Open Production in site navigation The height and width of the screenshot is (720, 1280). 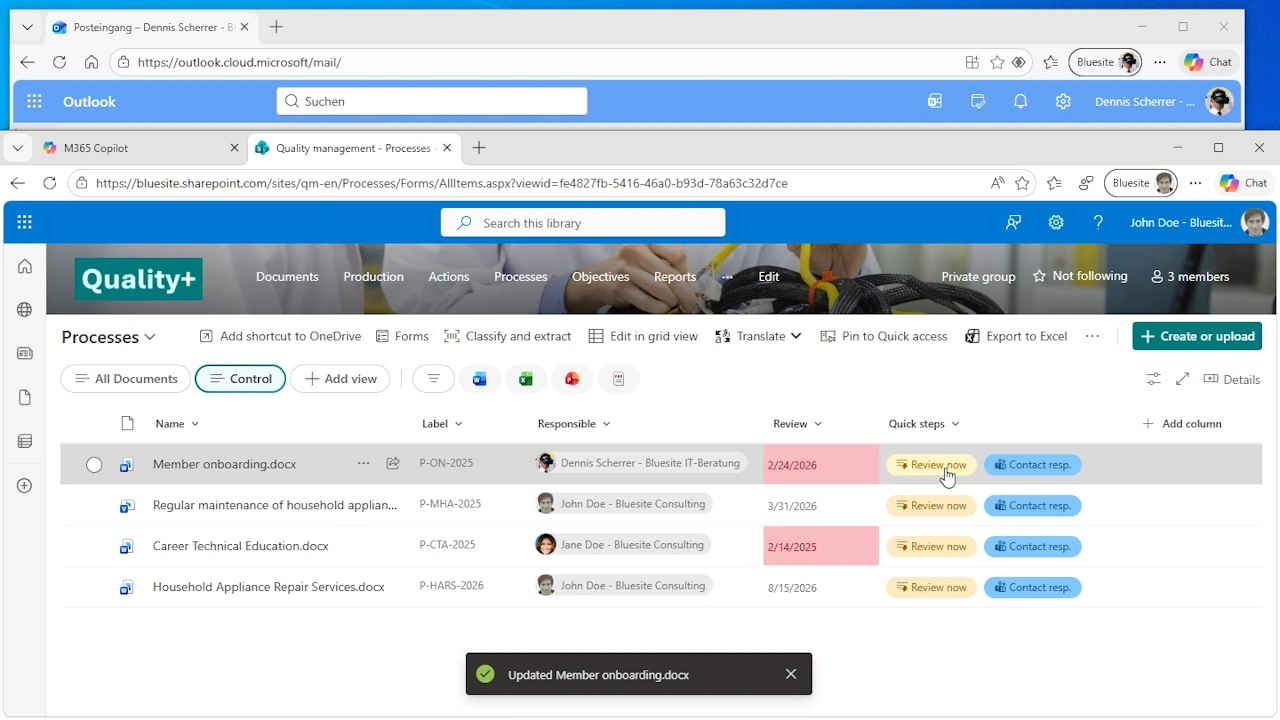[373, 277]
